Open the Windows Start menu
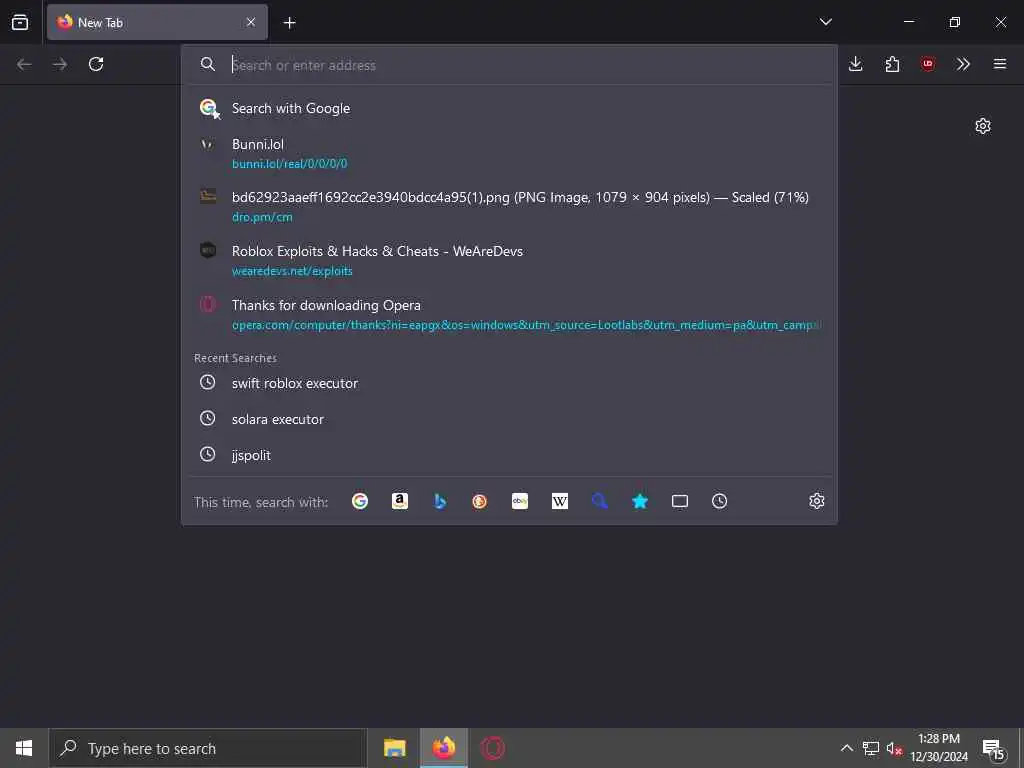 (x=24, y=748)
